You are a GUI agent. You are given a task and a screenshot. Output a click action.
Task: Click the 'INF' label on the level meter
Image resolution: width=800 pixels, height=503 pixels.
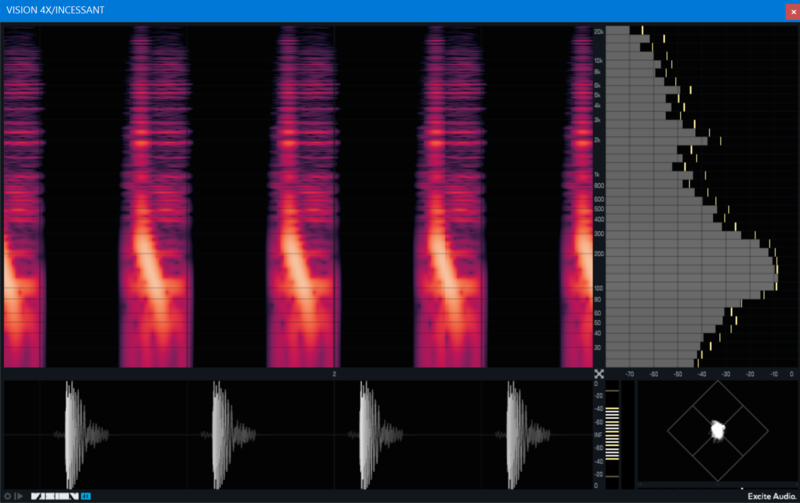coord(598,435)
